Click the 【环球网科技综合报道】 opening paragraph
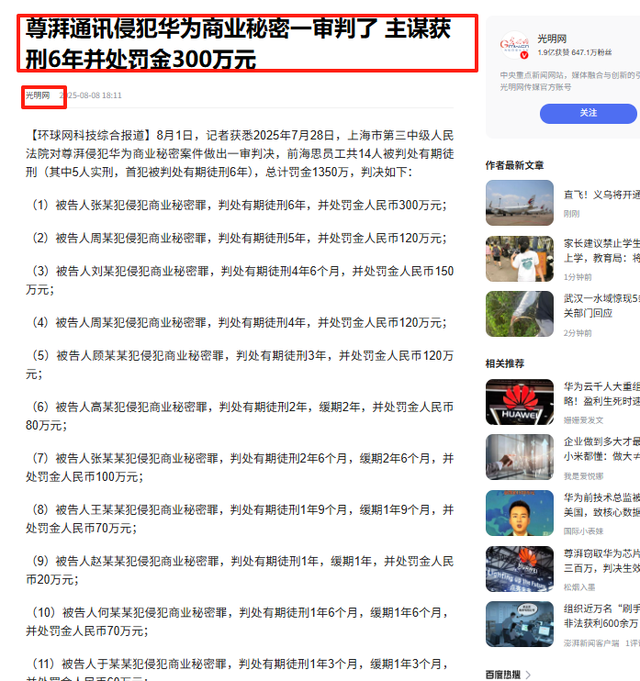Image resolution: width=640 pixels, height=681 pixels. (x=240, y=154)
